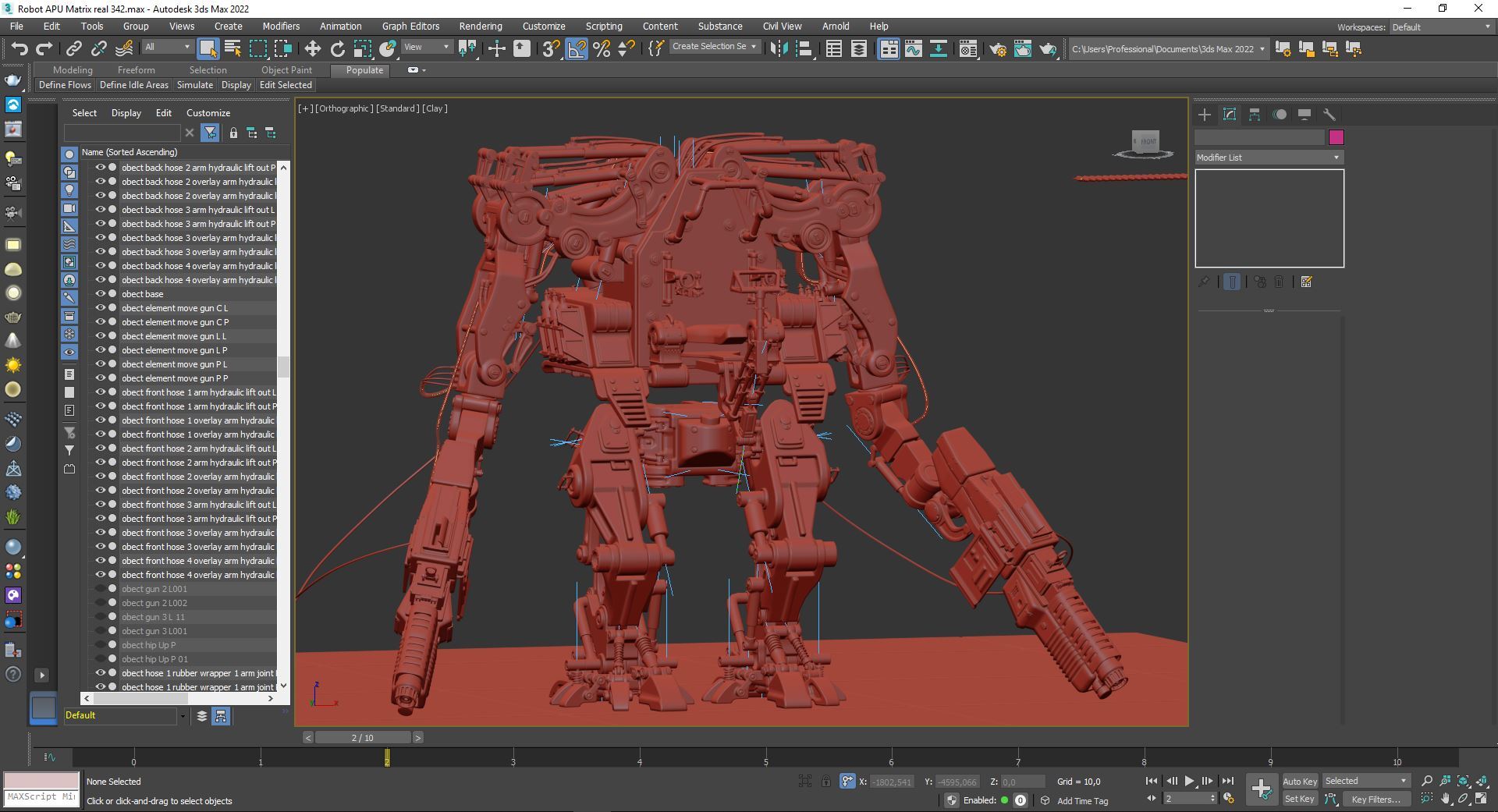Image resolution: width=1498 pixels, height=812 pixels.
Task: Toggle the Auto Key animation button
Action: pyautogui.click(x=1299, y=781)
